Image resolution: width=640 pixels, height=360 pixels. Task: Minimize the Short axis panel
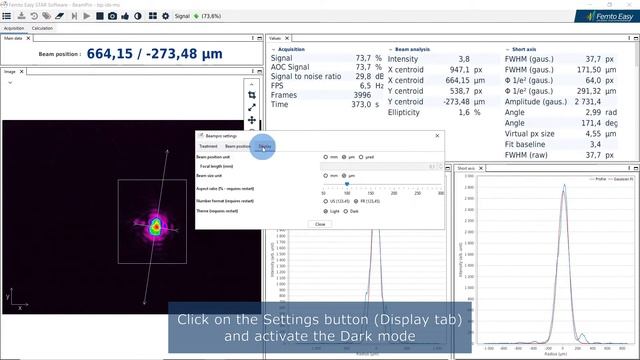click(x=636, y=168)
